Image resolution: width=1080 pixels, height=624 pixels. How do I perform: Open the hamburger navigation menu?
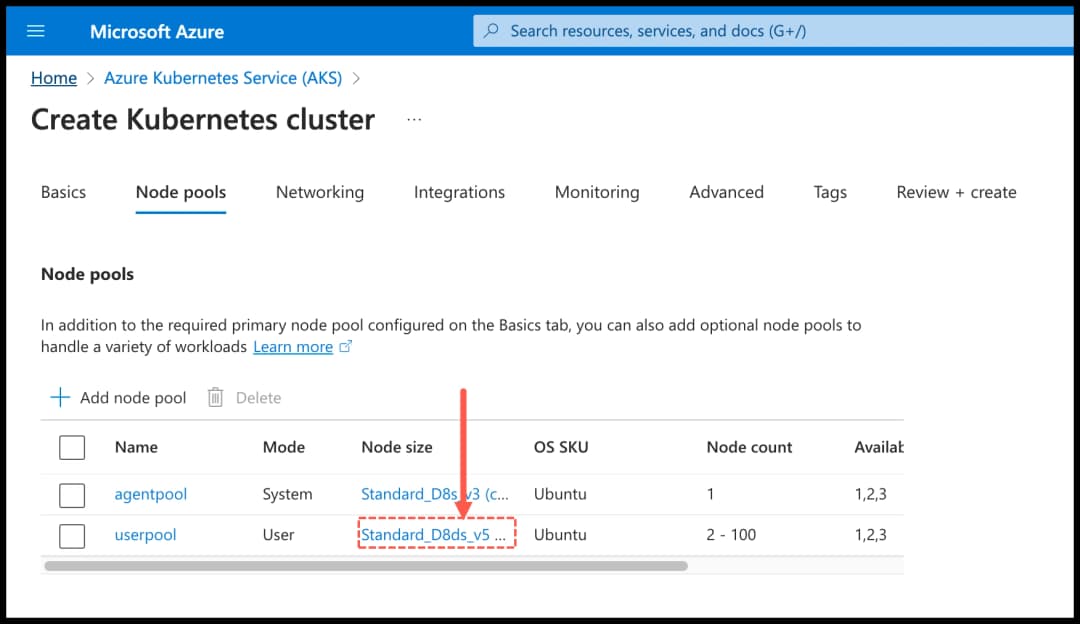[x=35, y=30]
